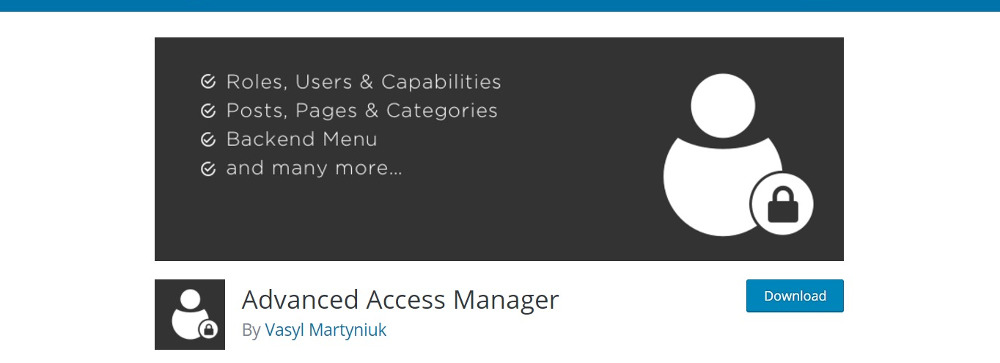Click the small padlock in plugin thumbnail

point(208,330)
